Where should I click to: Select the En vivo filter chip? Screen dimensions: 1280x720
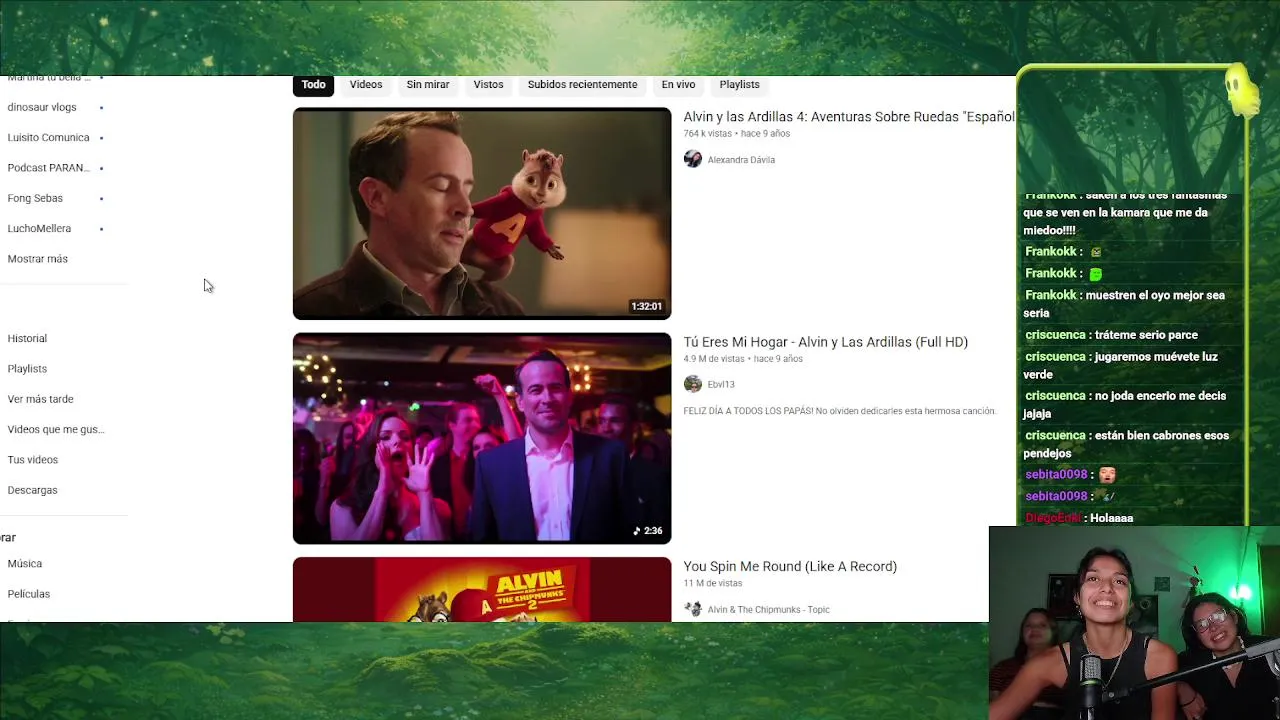(678, 85)
